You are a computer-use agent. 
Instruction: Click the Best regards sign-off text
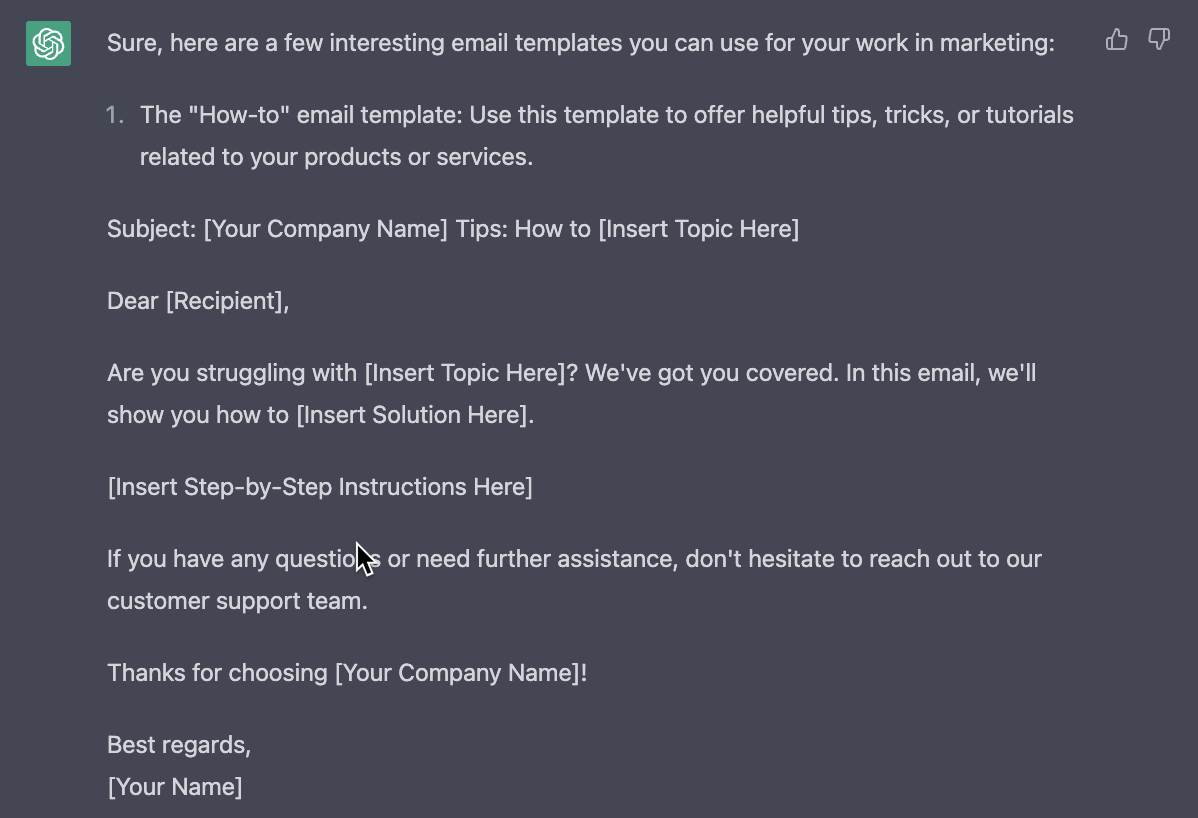tap(178, 744)
